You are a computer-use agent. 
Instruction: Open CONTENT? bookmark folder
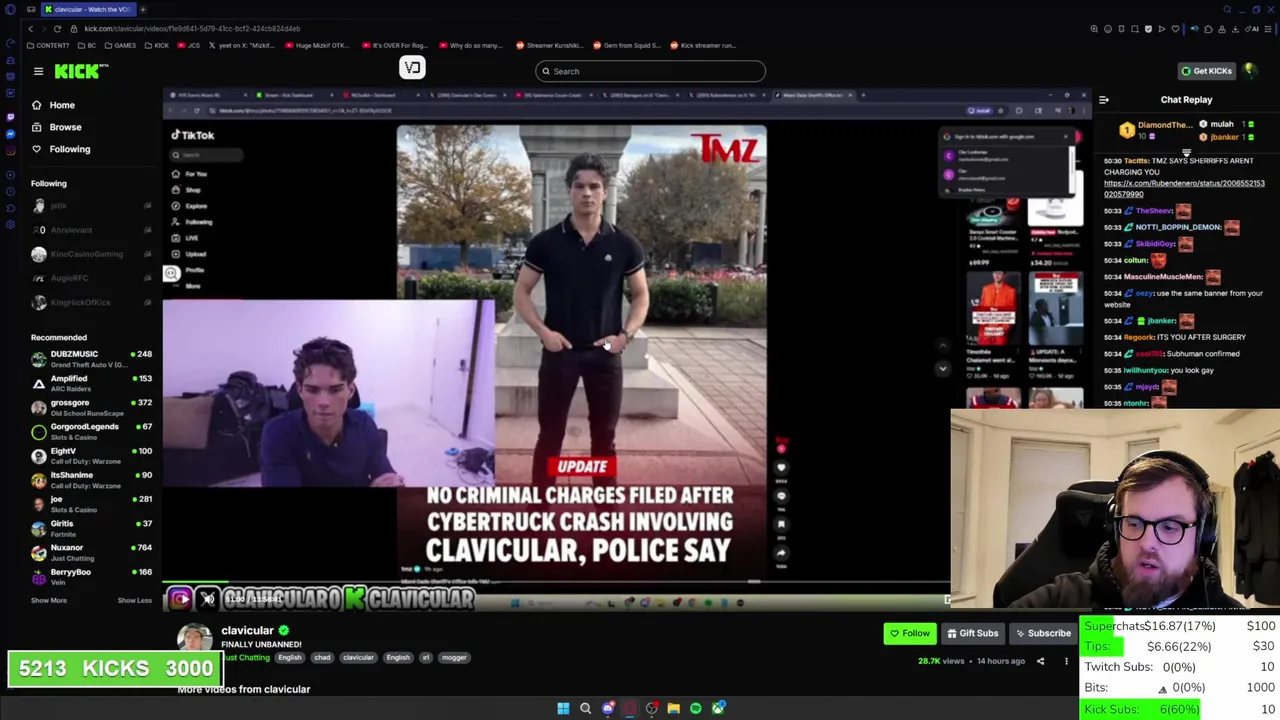pyautogui.click(x=48, y=45)
